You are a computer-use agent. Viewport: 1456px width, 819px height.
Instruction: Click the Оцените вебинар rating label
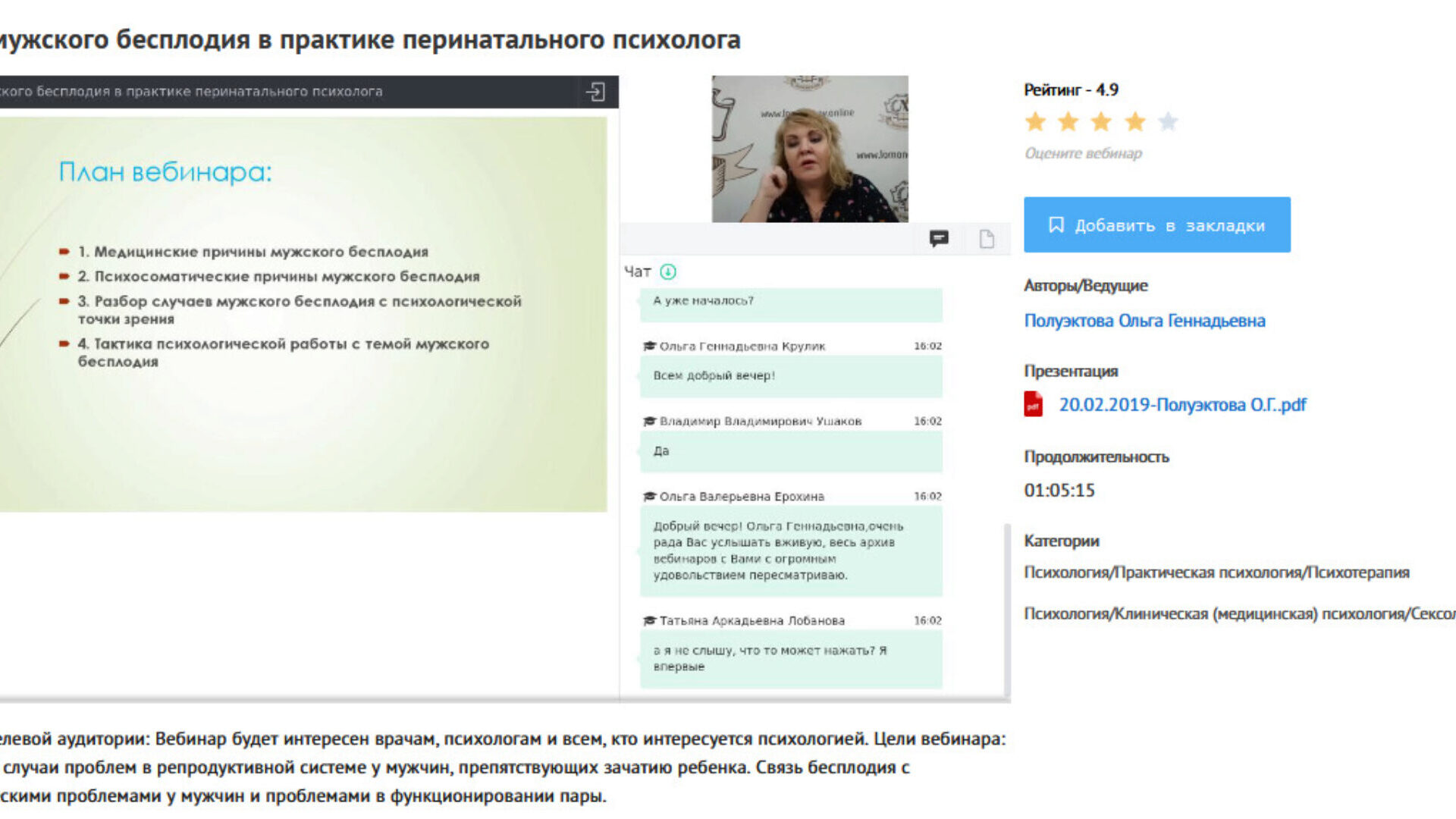click(1082, 153)
